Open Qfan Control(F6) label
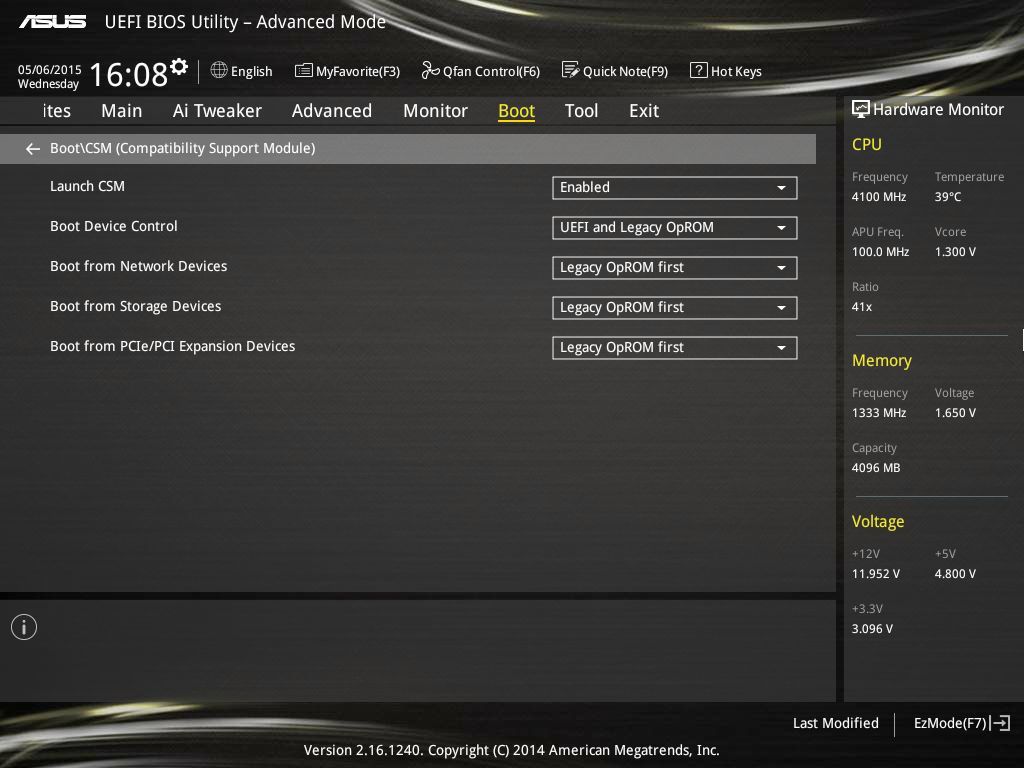 (x=491, y=71)
